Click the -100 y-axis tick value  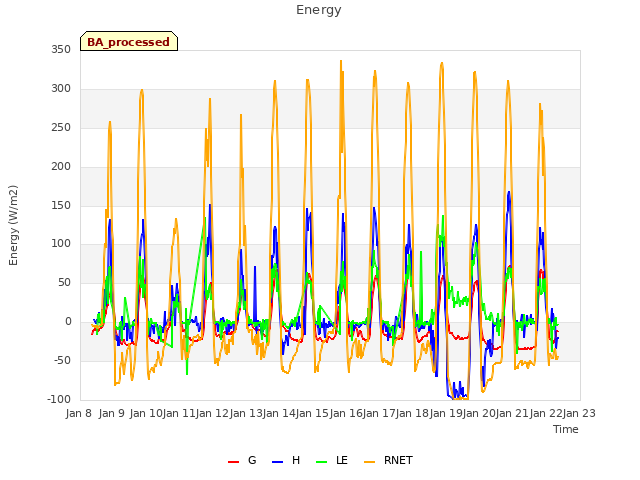pos(59,399)
